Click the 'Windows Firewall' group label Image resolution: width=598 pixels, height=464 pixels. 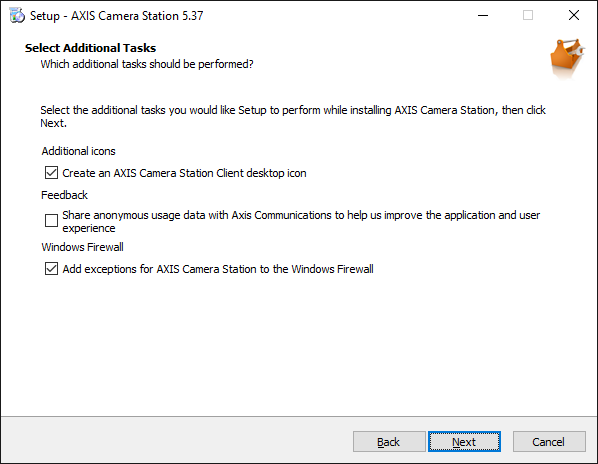[82, 247]
